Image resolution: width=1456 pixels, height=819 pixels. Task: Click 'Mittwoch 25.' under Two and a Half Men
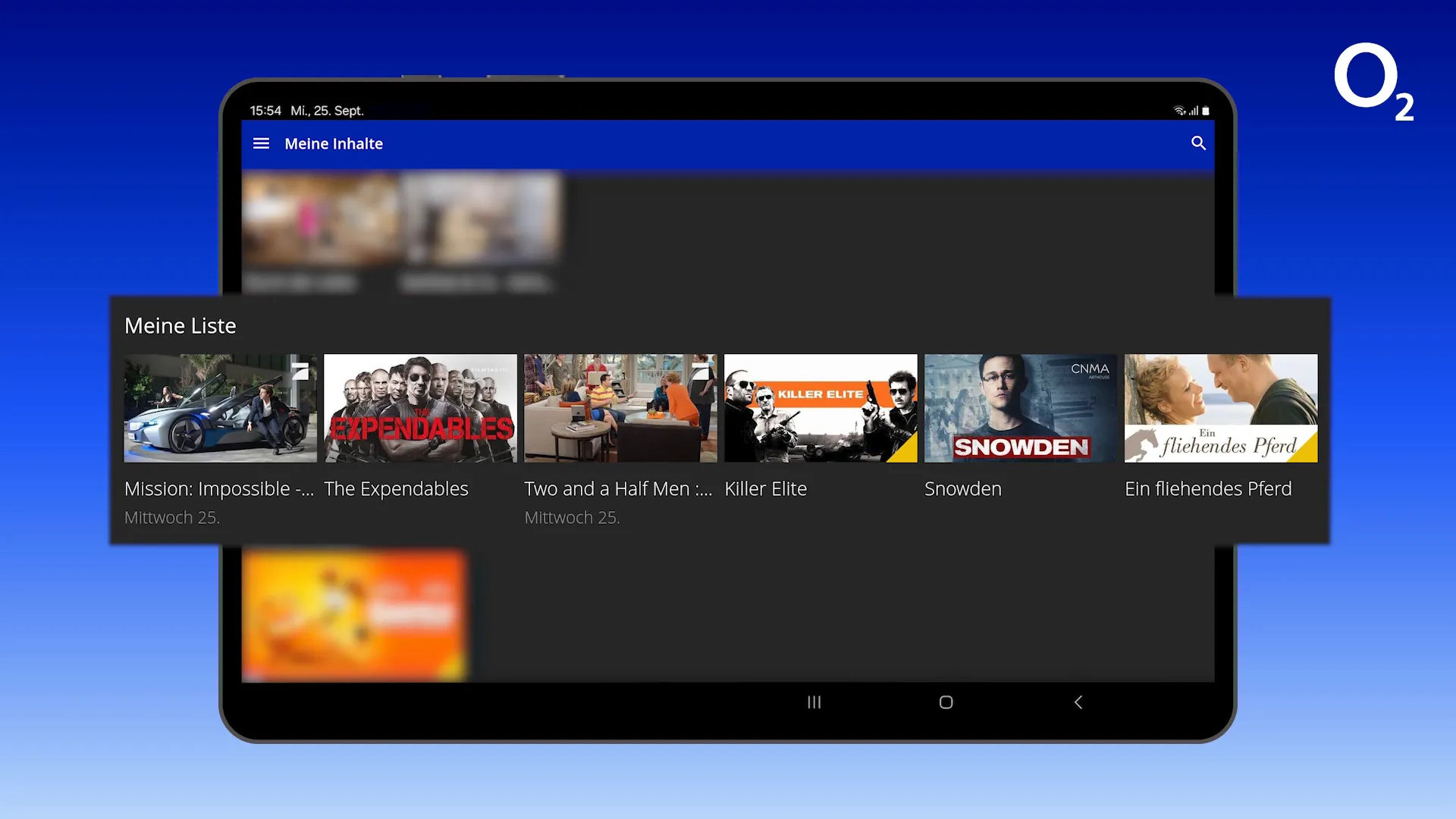tap(573, 518)
